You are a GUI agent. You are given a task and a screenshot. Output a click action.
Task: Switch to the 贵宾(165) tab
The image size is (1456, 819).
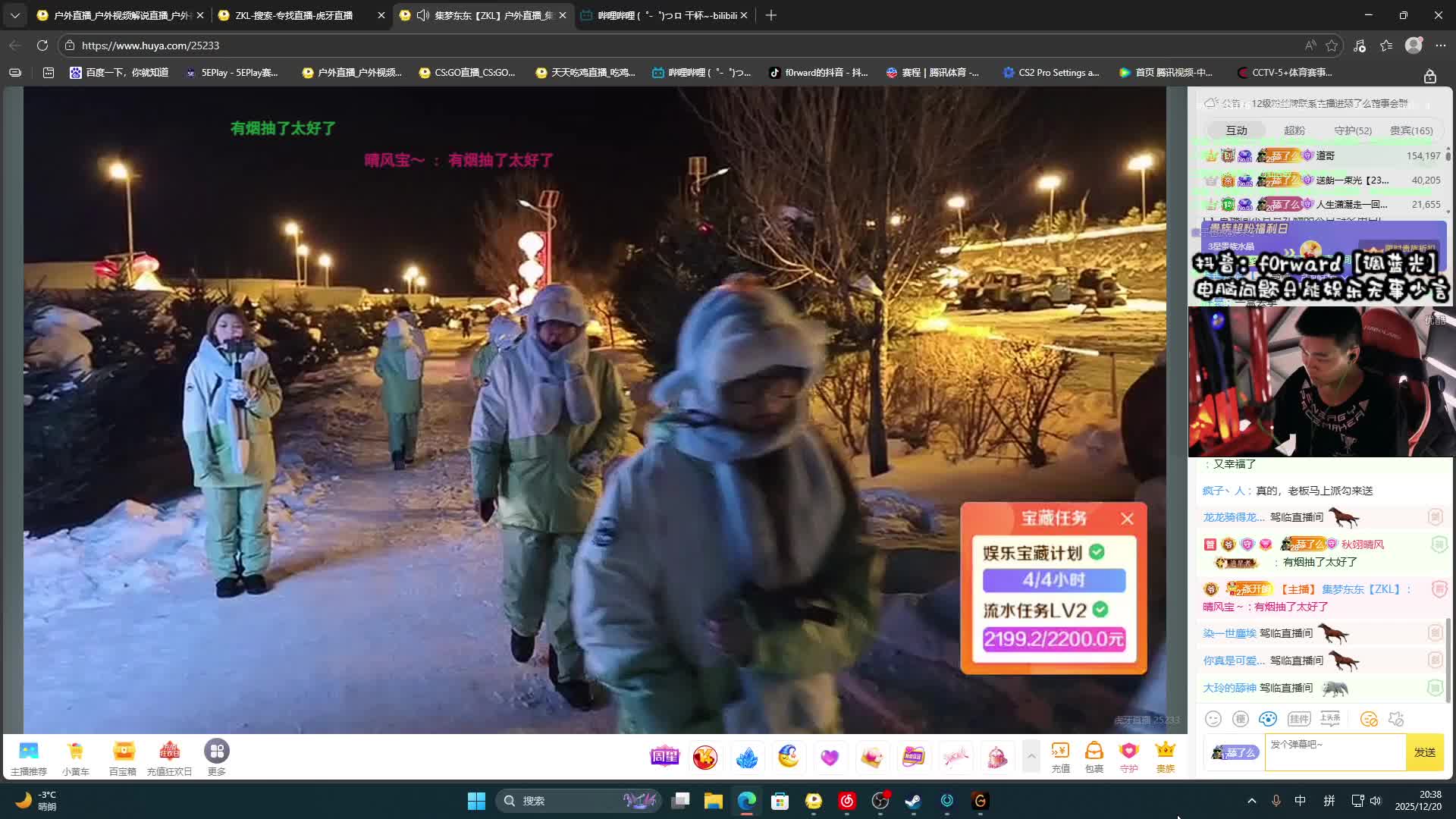1410,130
